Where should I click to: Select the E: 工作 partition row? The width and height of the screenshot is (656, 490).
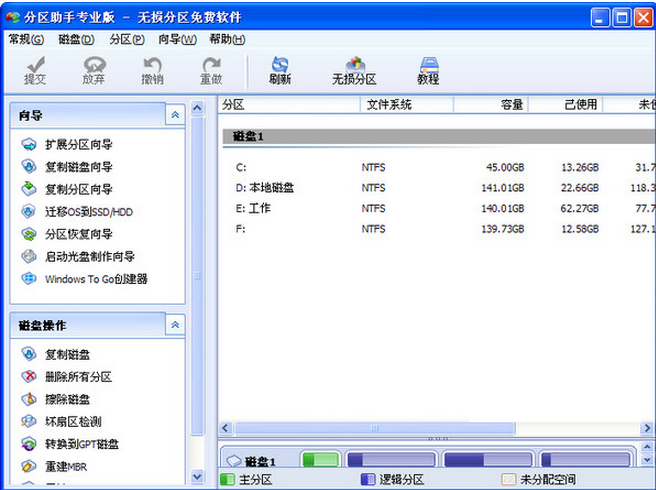pyautogui.click(x=437, y=208)
